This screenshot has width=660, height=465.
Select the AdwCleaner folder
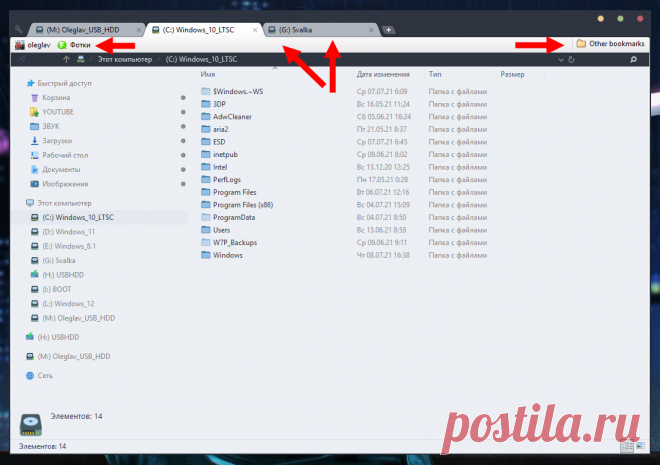(226, 117)
